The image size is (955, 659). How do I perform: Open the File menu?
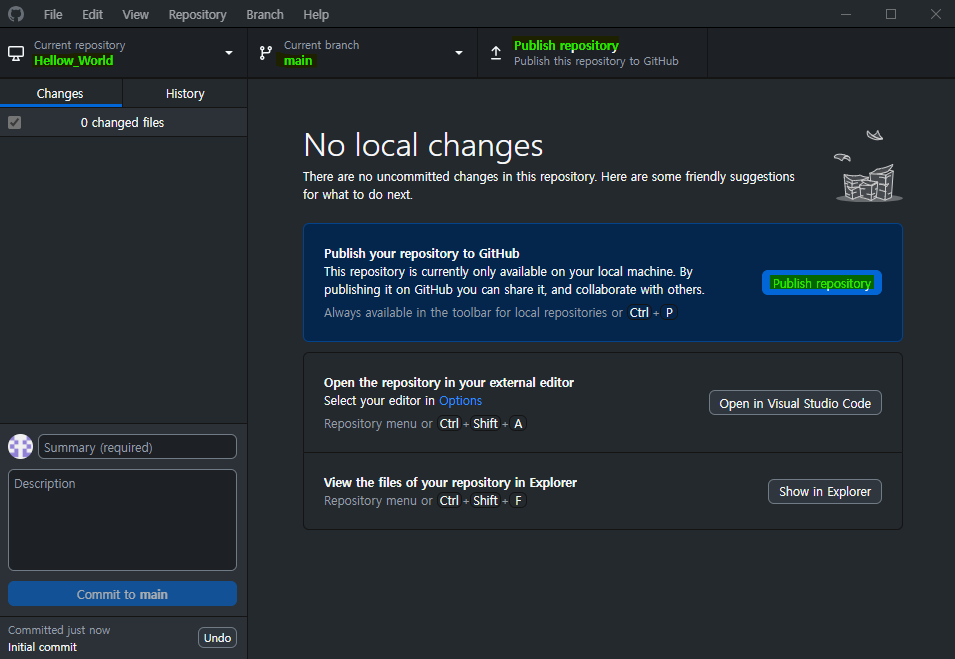[53, 14]
